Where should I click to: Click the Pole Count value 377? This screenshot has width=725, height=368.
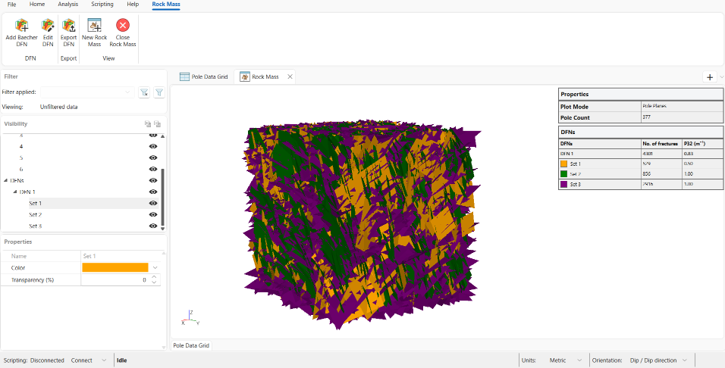point(646,117)
